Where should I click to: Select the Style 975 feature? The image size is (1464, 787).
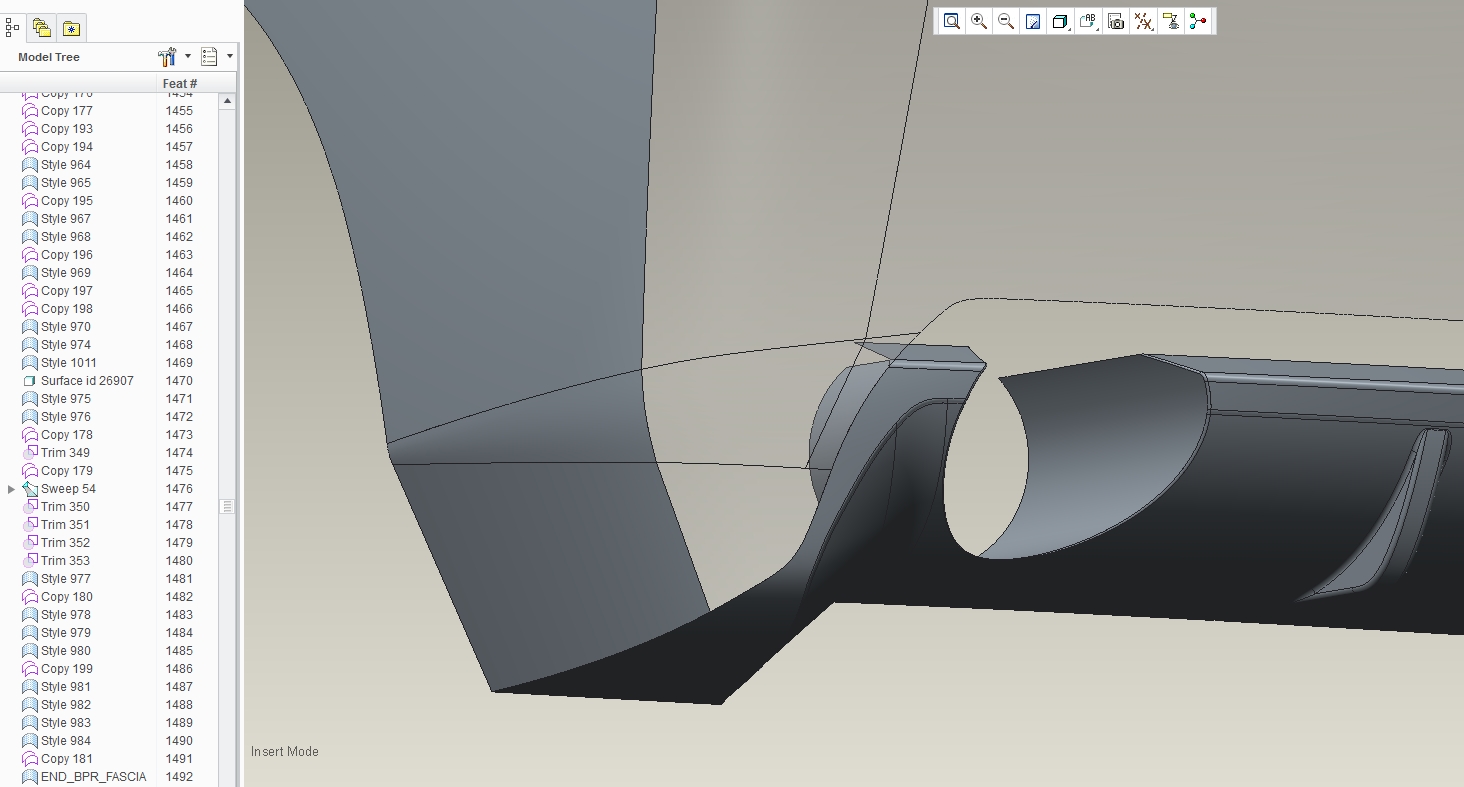click(x=66, y=399)
